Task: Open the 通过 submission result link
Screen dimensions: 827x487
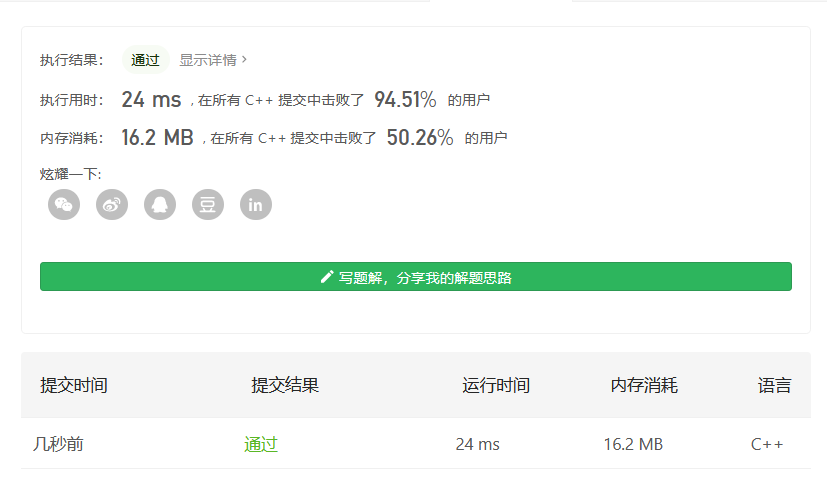Action: pos(261,444)
